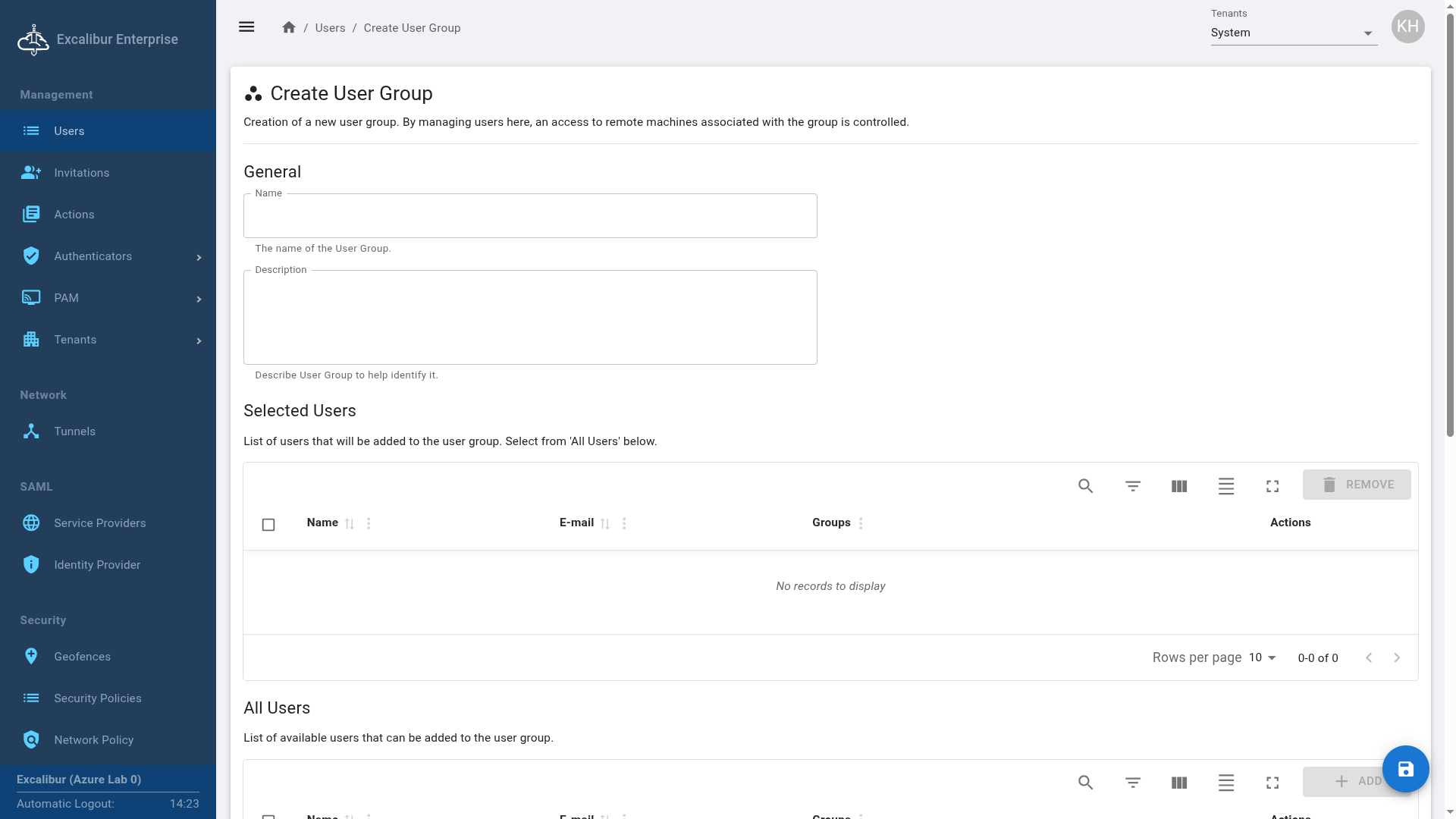The height and width of the screenshot is (819, 1456).
Task: Click the REMOVE button
Action: (1356, 485)
